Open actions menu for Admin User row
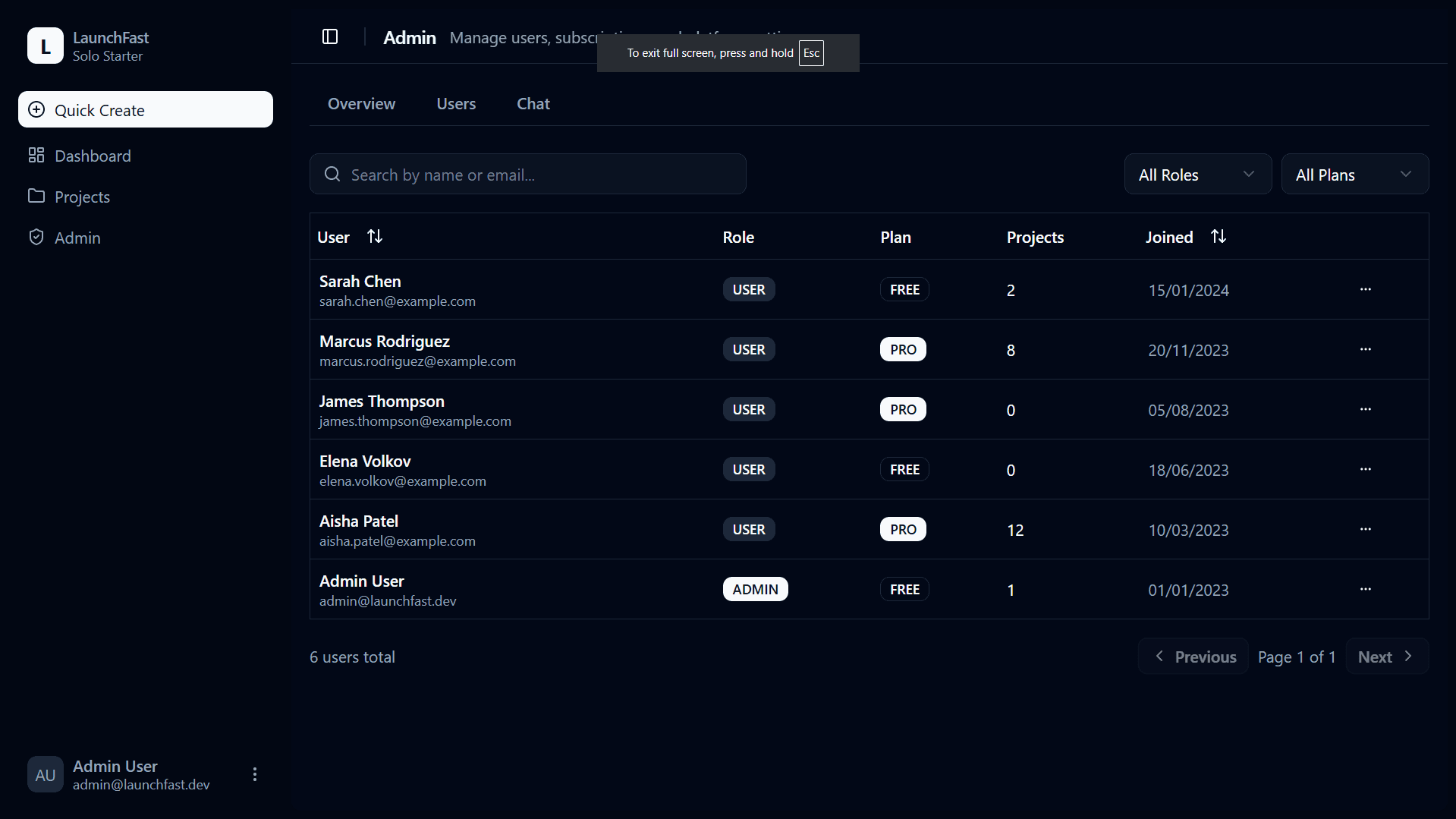This screenshot has height=819, width=1456. (1366, 589)
